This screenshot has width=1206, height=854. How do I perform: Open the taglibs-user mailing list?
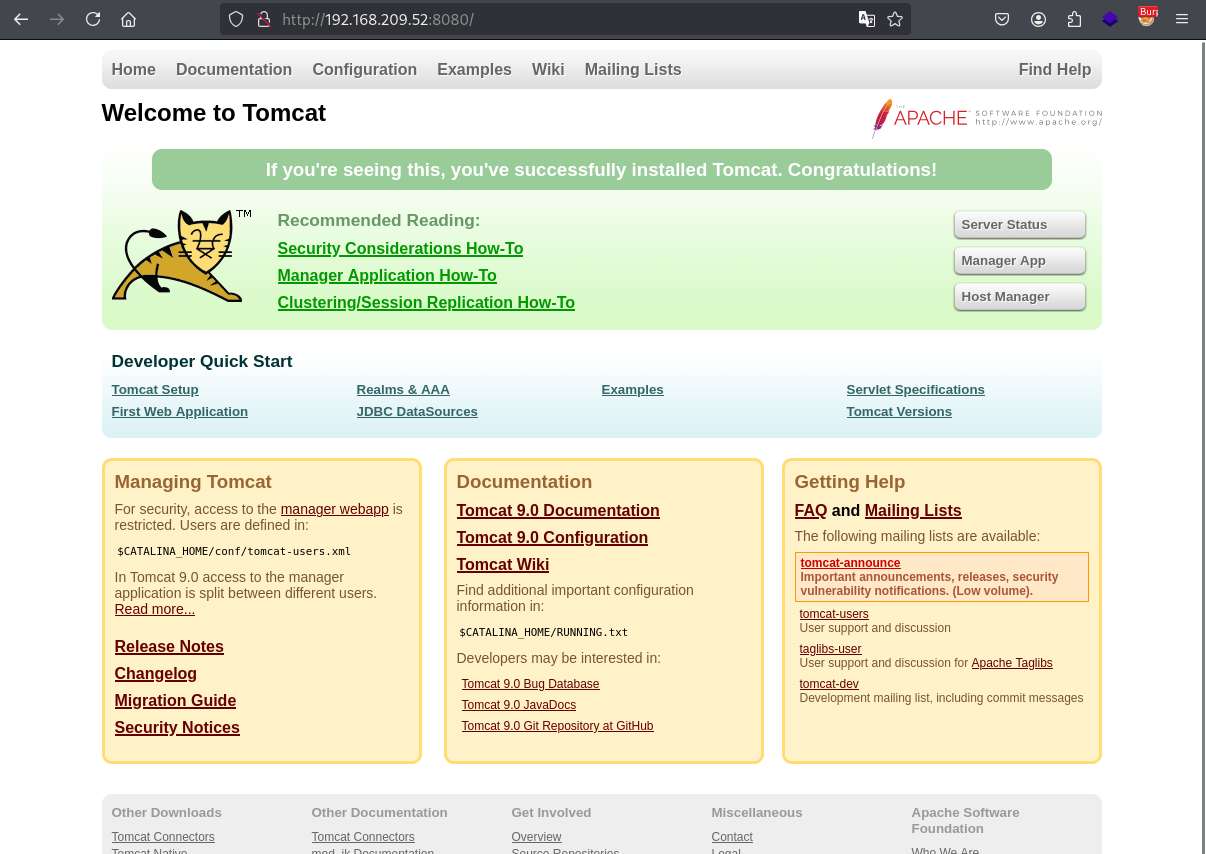tap(831, 649)
